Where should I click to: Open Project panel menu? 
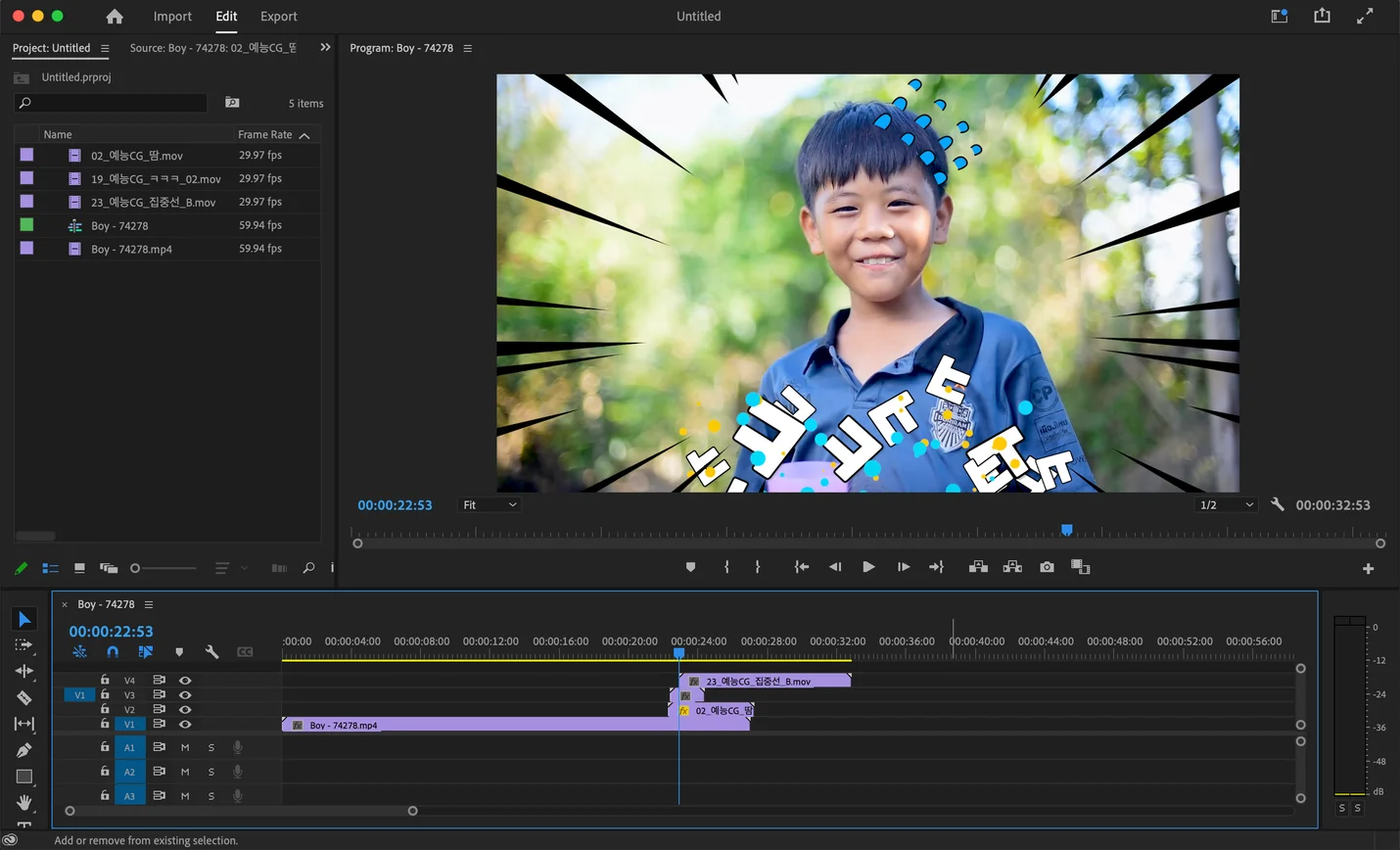(x=105, y=48)
